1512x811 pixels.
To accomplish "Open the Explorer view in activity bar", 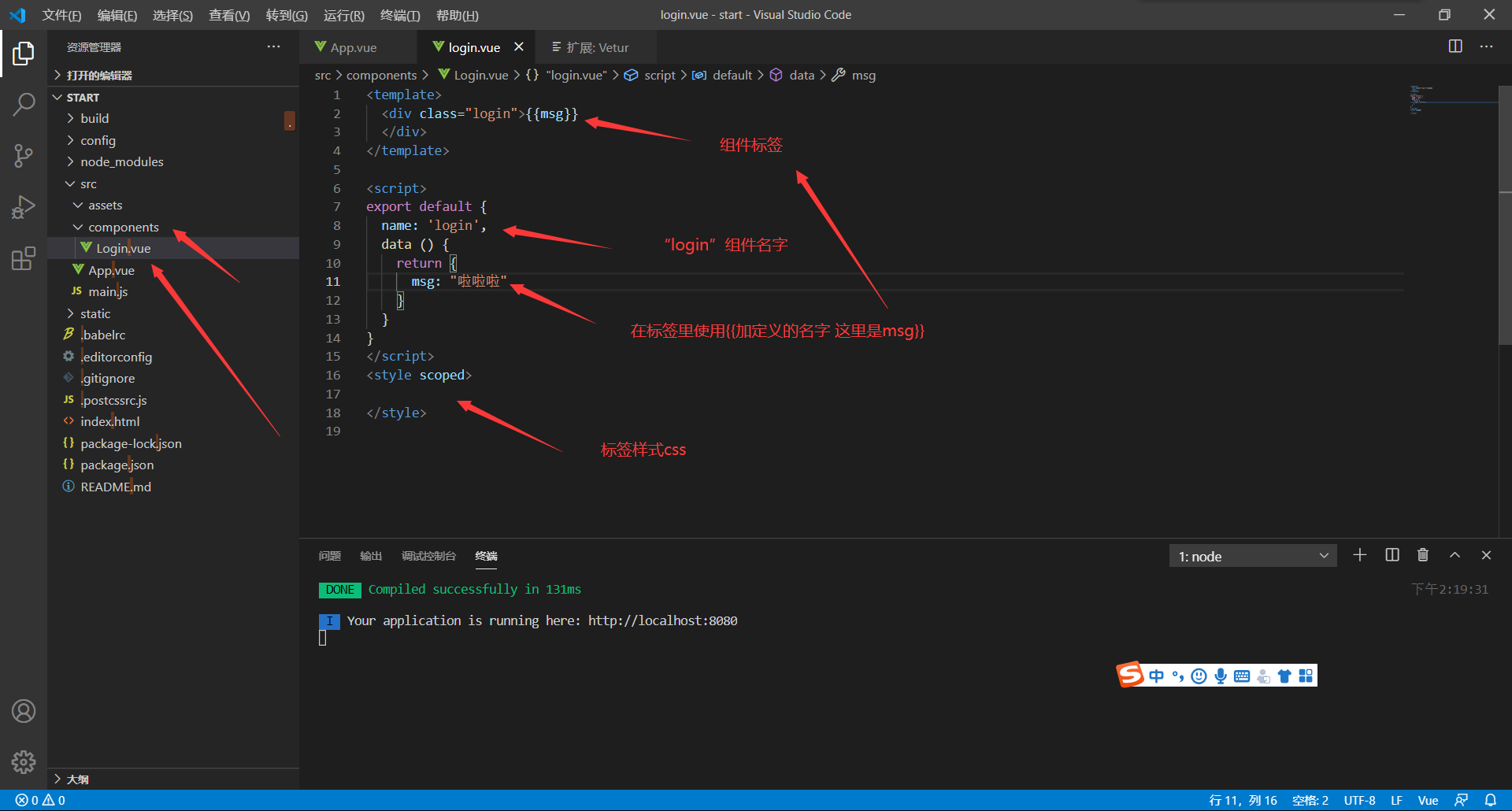I will tap(24, 54).
